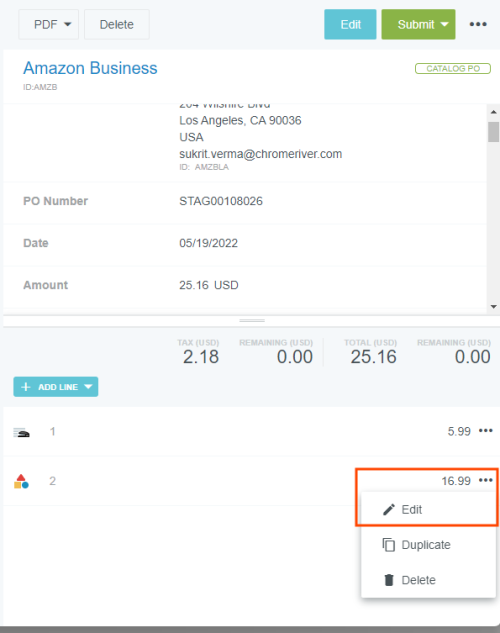The height and width of the screenshot is (633, 500).
Task: Open the top-right three-dot more options menu
Action: pyautogui.click(x=478, y=24)
